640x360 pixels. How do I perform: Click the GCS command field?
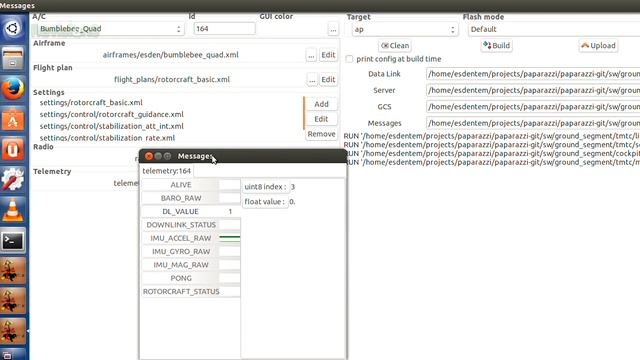coord(533,107)
